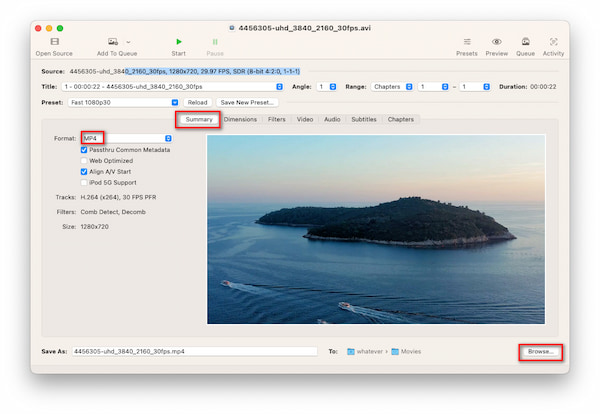
Task: Click the Reload preset button
Action: 197,103
